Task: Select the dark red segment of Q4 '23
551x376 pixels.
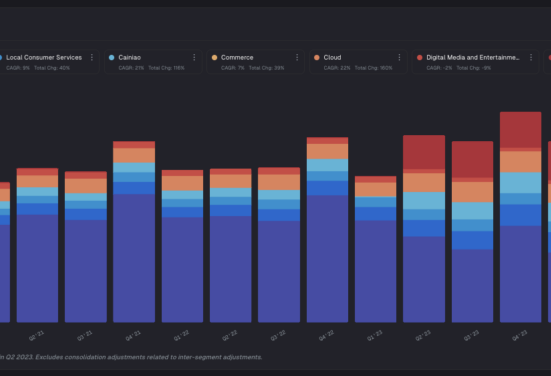Action: [520, 130]
